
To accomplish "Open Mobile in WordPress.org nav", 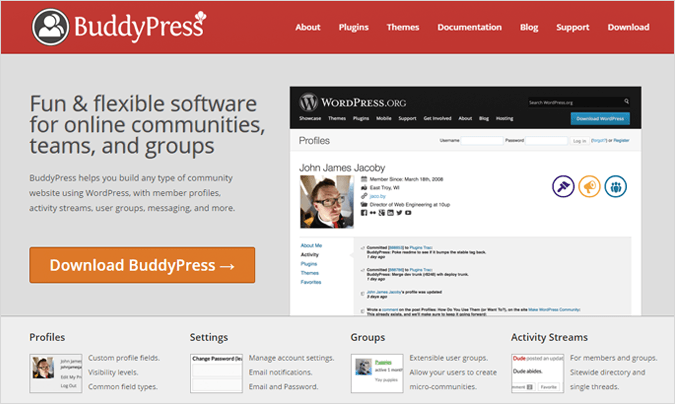I will pos(384,118).
